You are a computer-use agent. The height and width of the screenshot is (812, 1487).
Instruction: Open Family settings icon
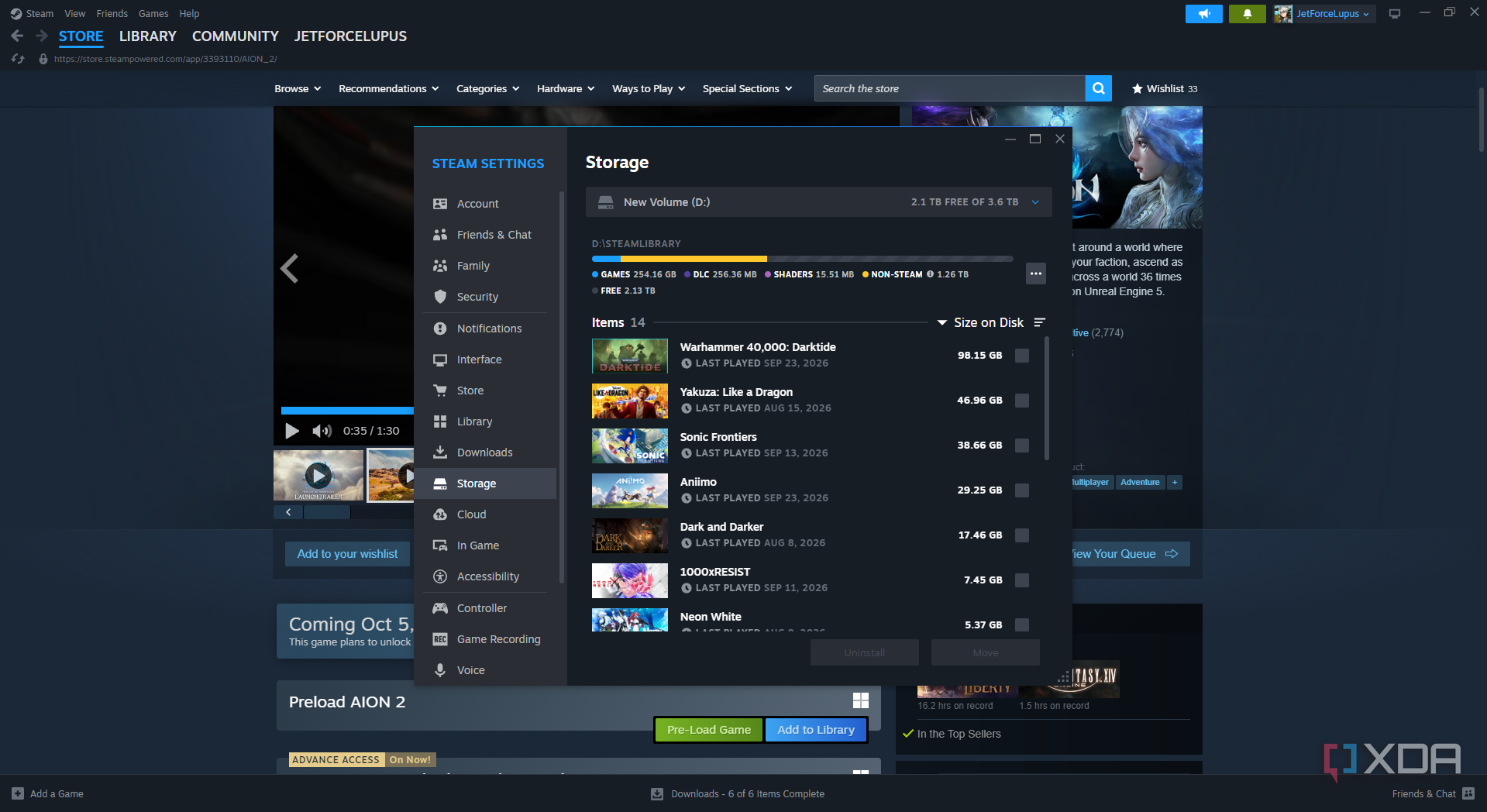coord(440,266)
